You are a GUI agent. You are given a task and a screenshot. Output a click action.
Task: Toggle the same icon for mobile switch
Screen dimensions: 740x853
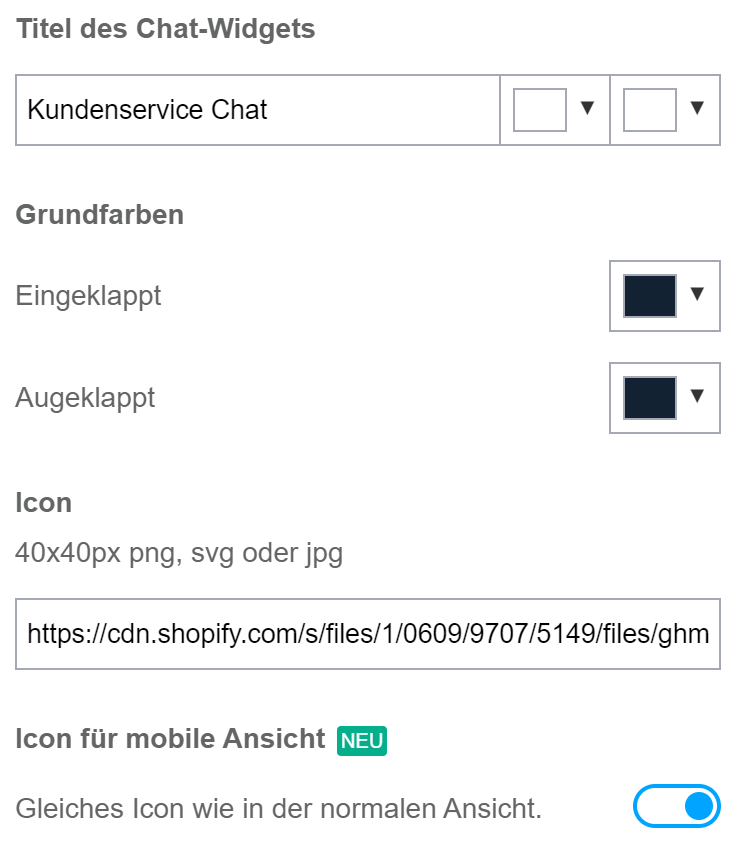click(676, 806)
